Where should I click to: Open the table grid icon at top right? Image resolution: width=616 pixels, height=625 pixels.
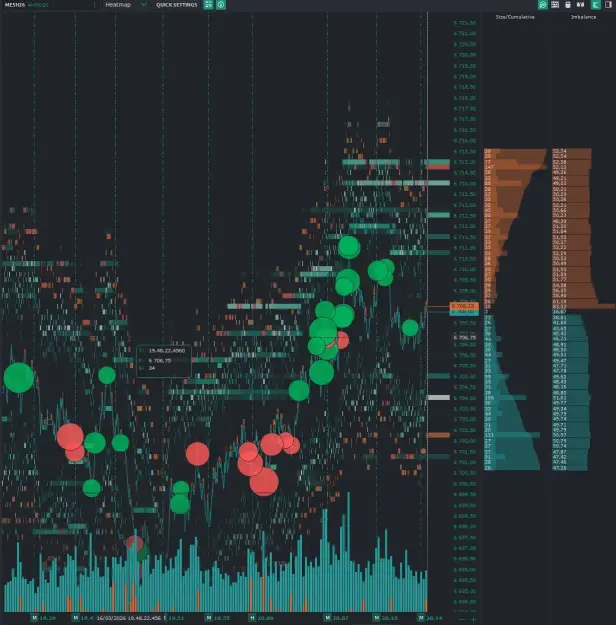coord(555,5)
